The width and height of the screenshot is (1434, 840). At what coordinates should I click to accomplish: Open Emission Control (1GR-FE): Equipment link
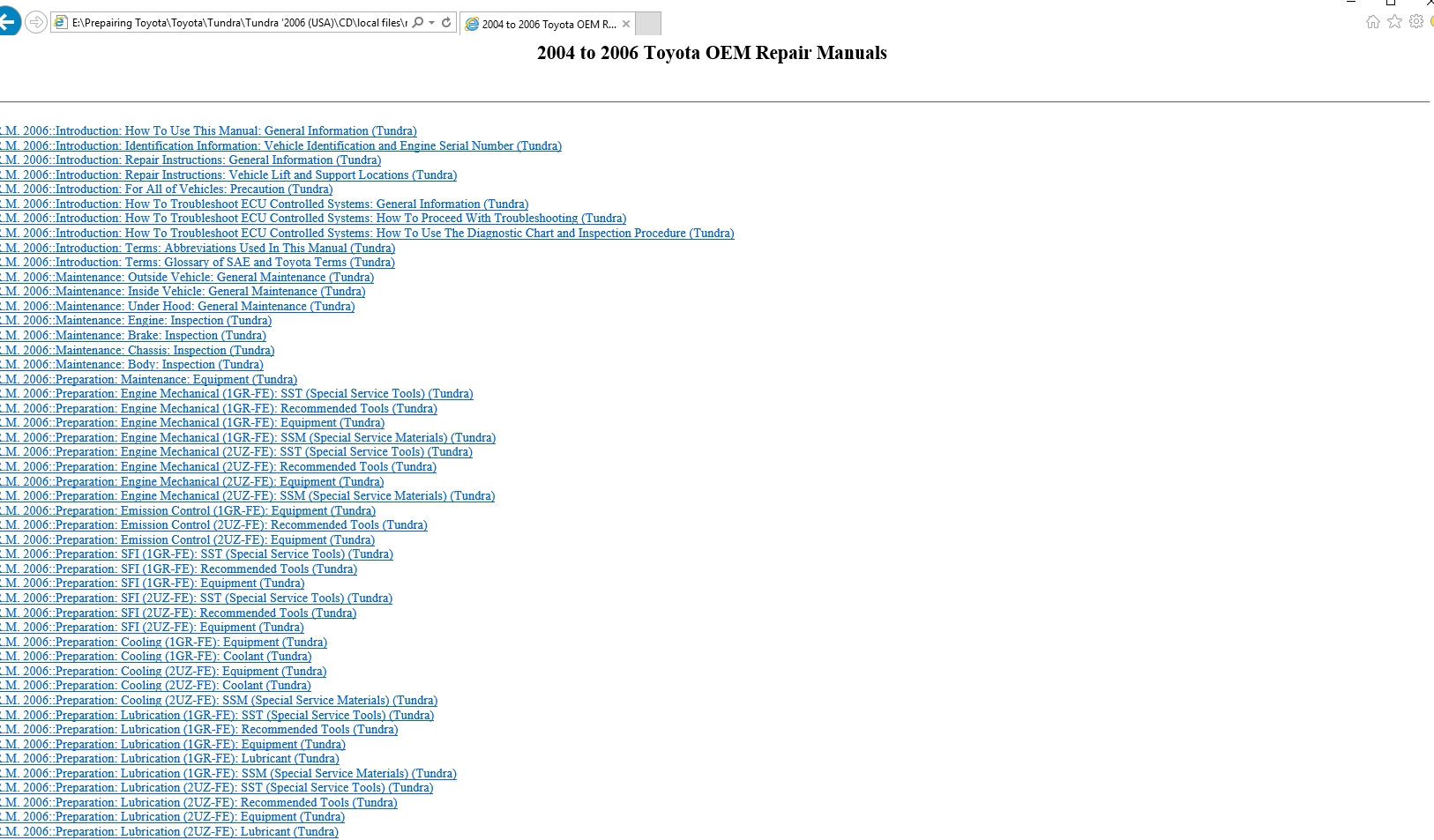(x=188, y=511)
